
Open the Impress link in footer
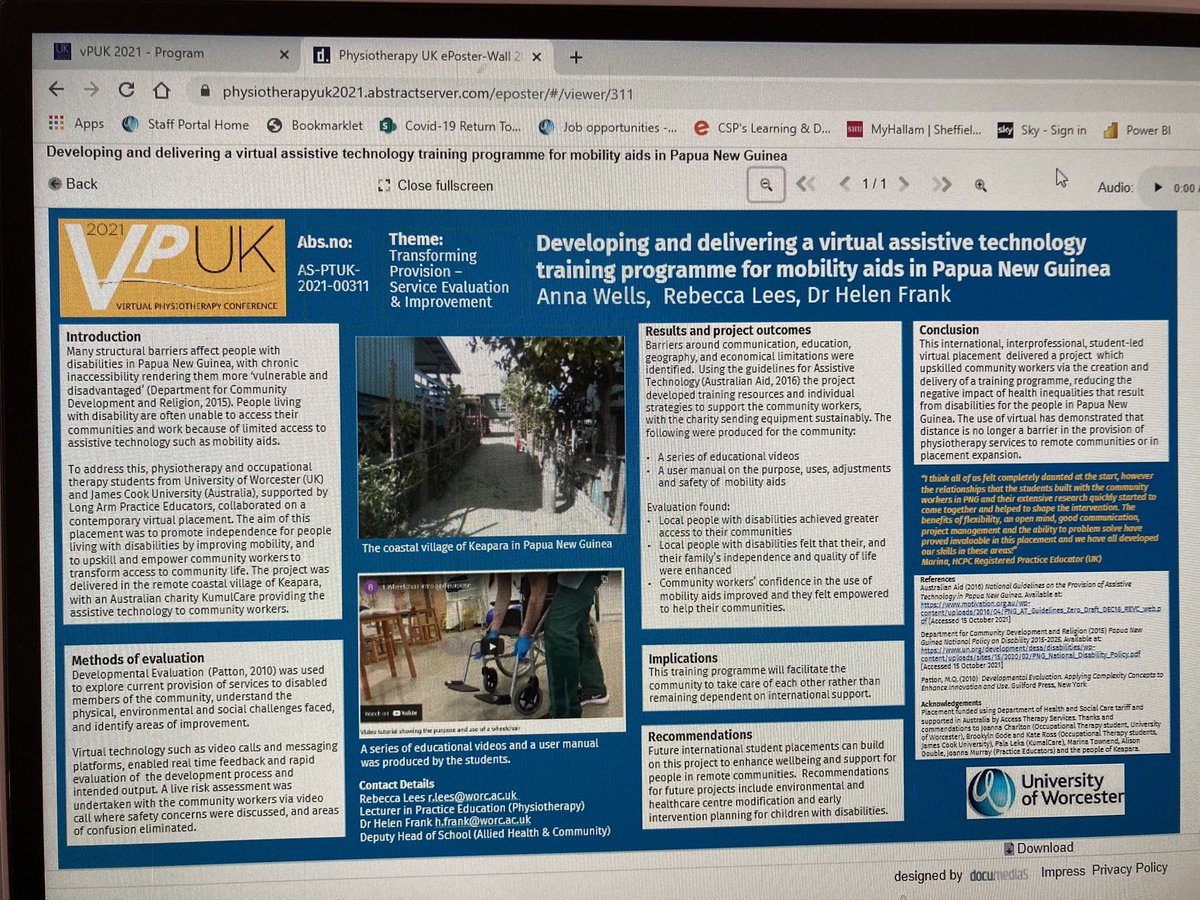coord(1063,871)
